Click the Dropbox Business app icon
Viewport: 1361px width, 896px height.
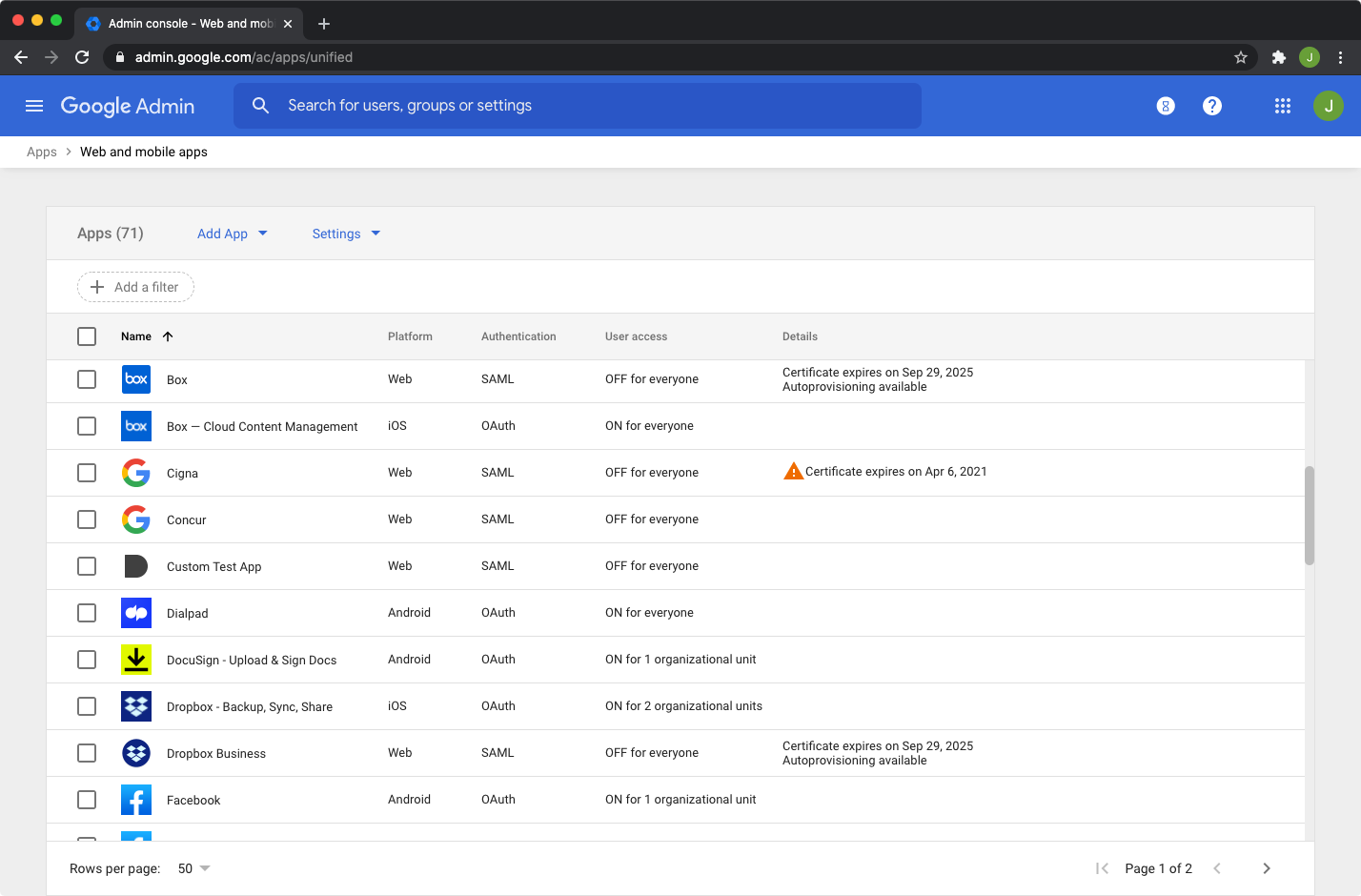pos(136,753)
